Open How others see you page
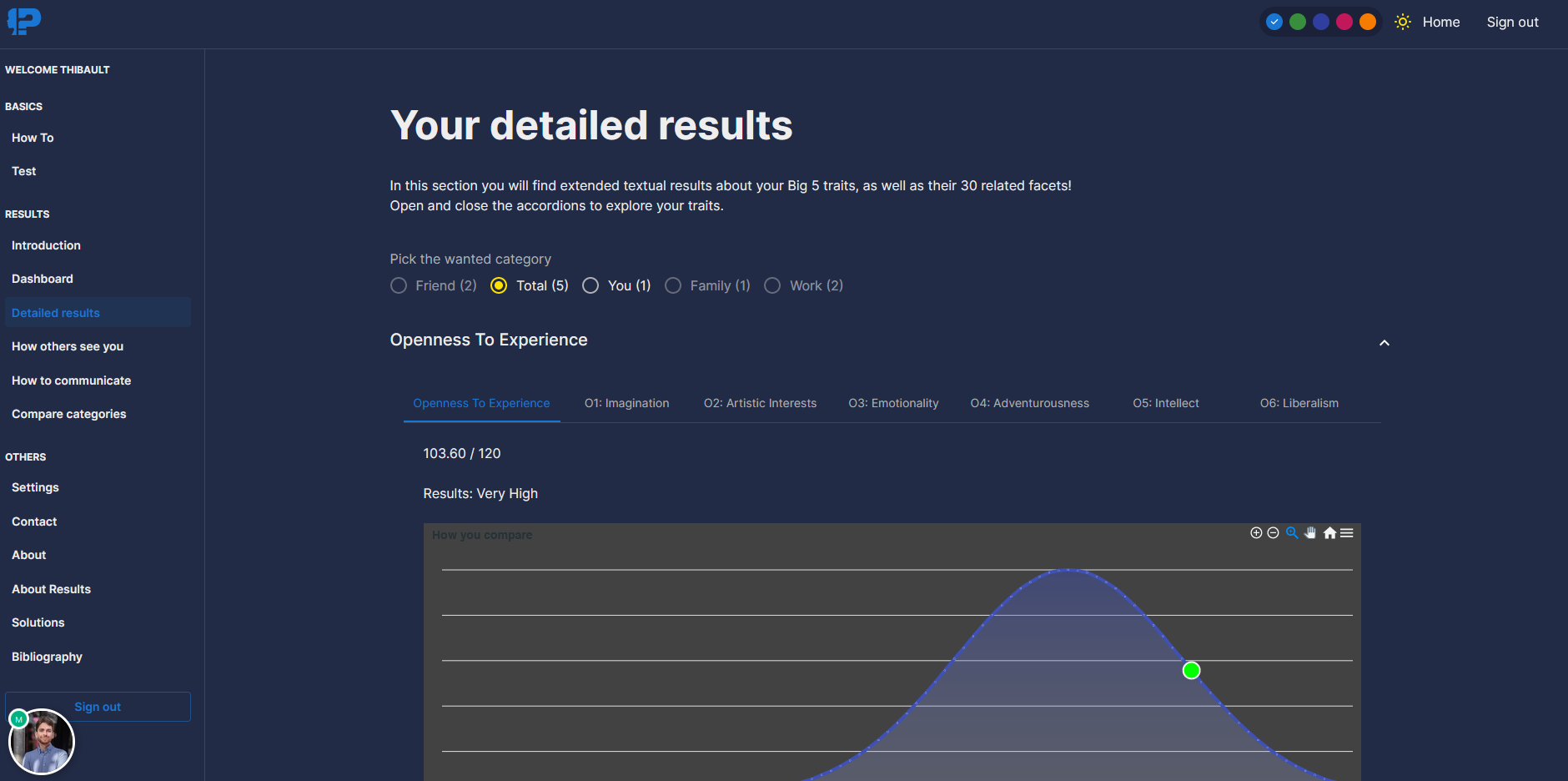The height and width of the screenshot is (781, 1568). click(68, 346)
